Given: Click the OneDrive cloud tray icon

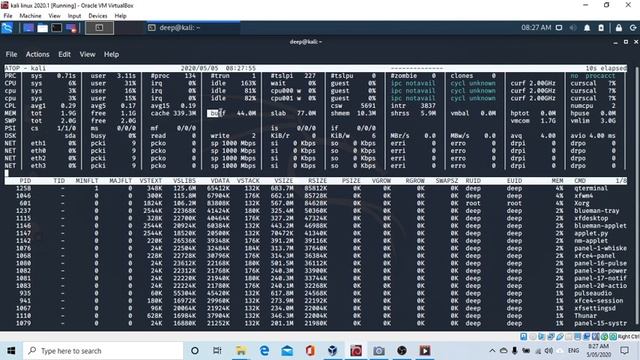Looking at the screenshot, I should (x=503, y=351).
